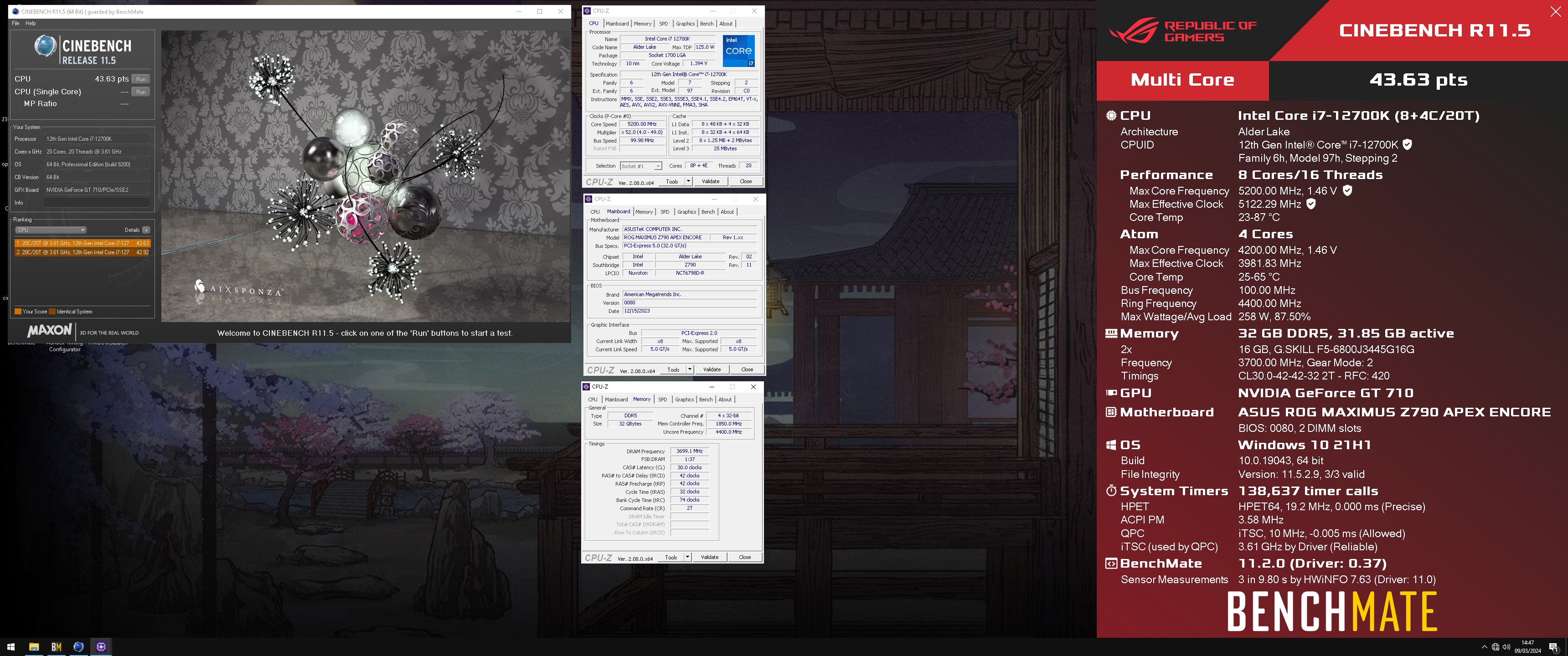
Task: Open File Explorer from the taskbar
Action: (34, 647)
